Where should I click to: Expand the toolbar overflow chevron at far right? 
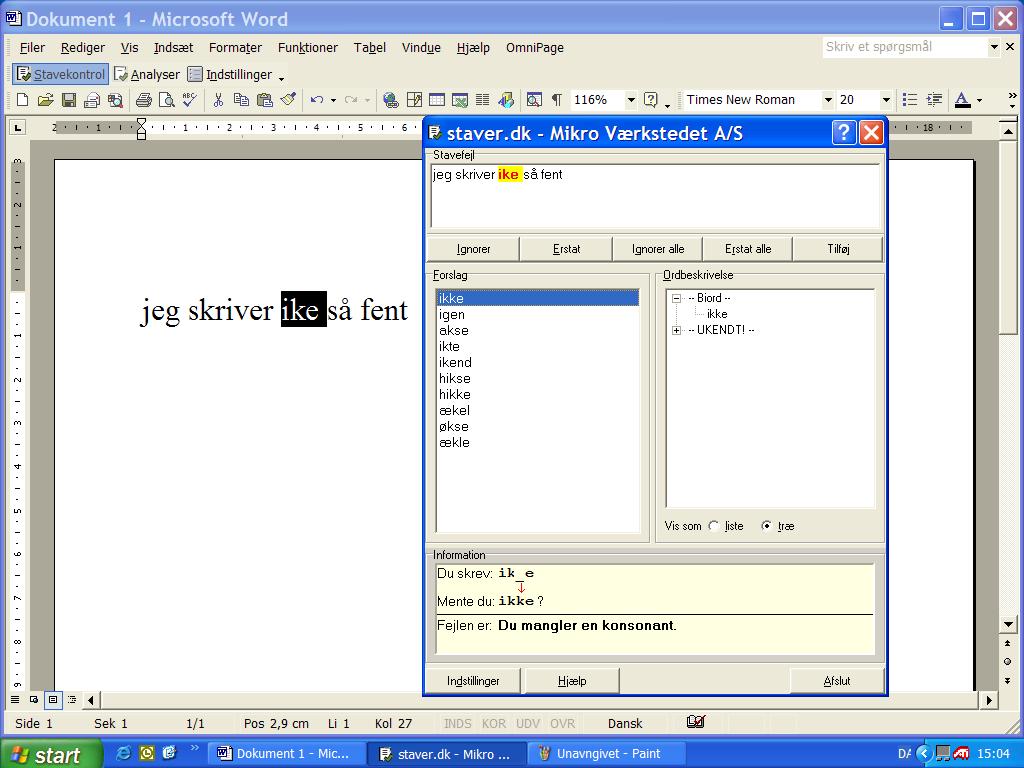click(1012, 99)
